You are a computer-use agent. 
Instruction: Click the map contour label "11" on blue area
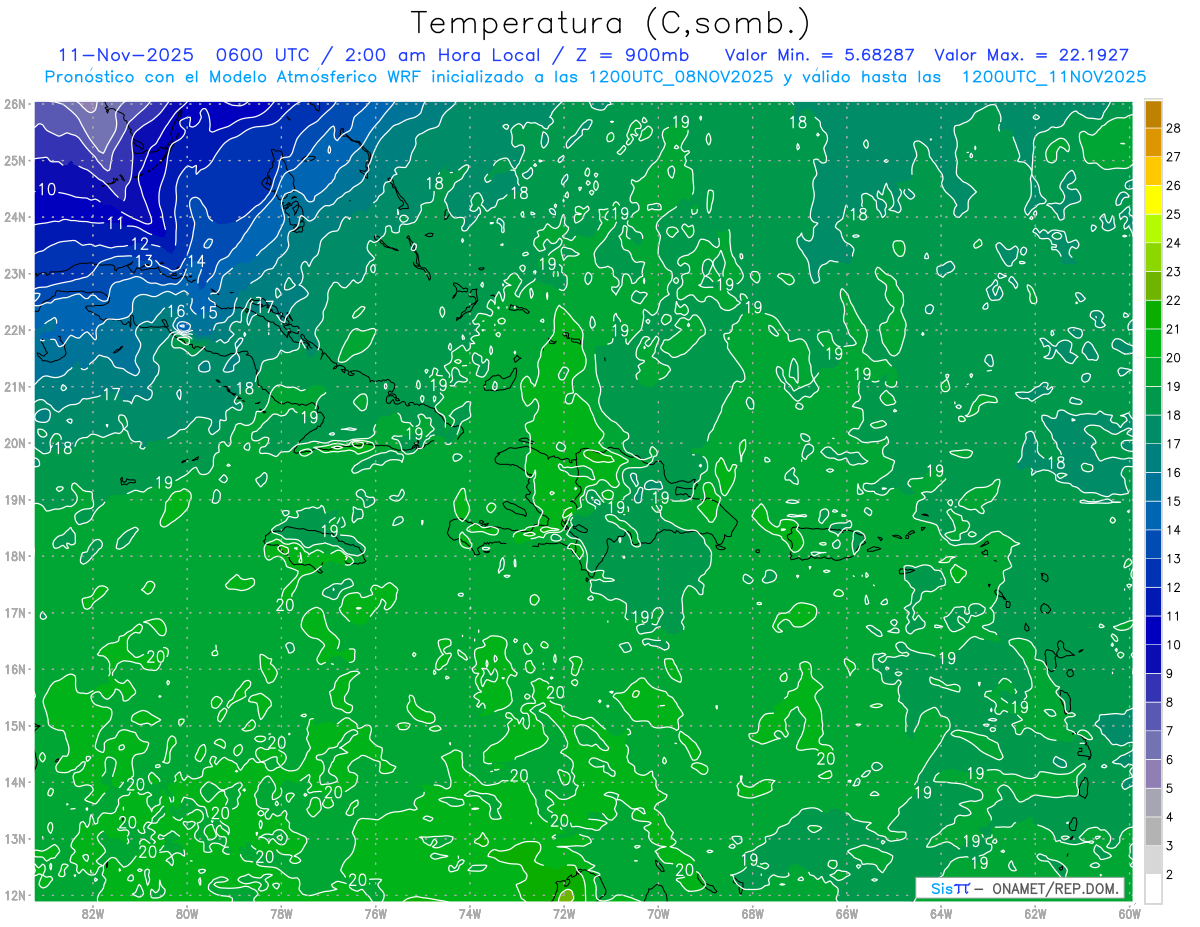115,223
